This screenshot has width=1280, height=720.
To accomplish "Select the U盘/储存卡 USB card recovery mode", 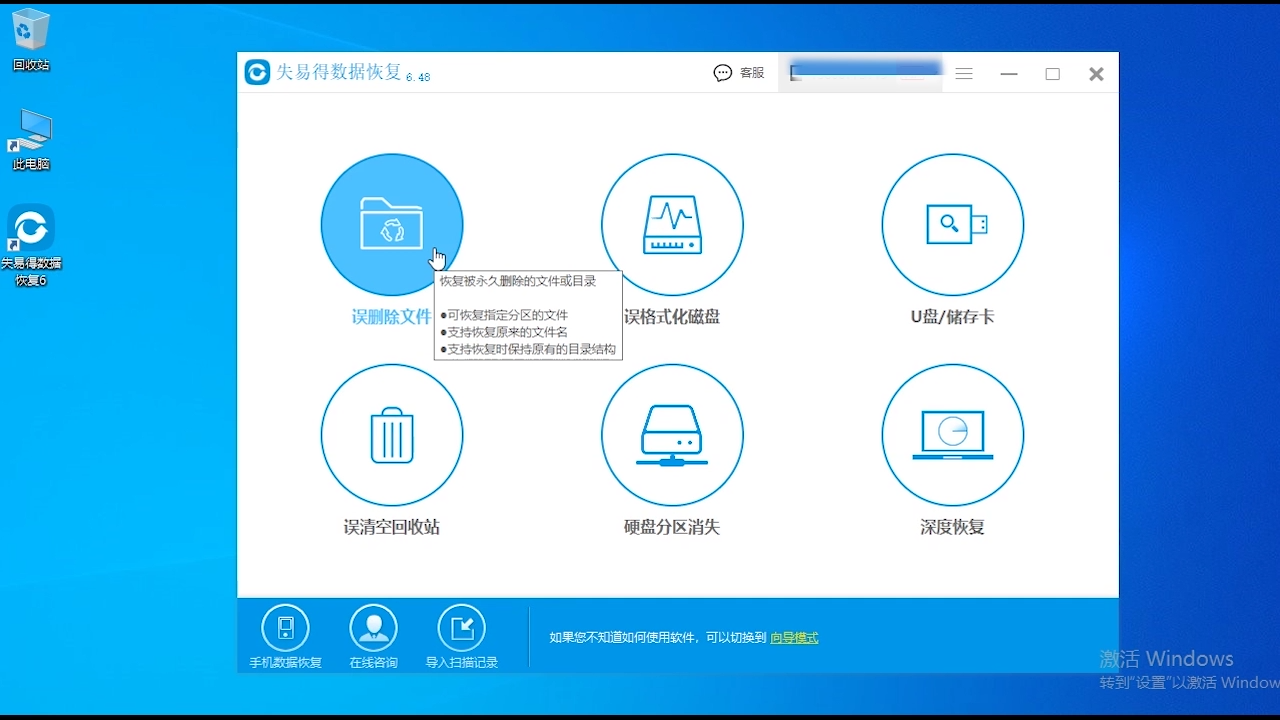I will tap(952, 225).
